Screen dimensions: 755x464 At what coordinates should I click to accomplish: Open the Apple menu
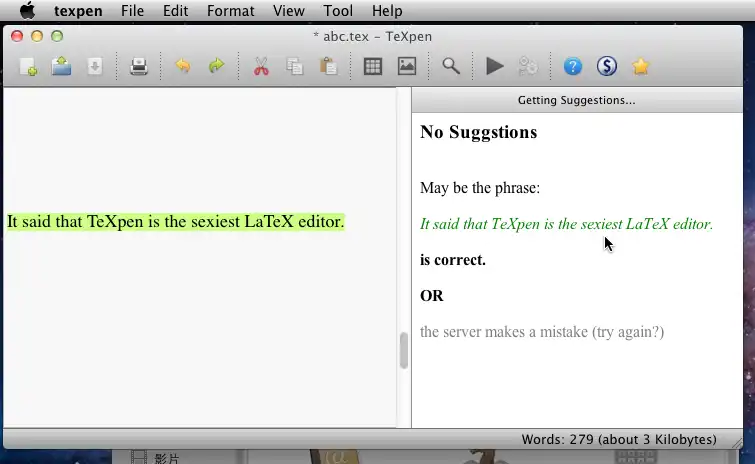coord(27,11)
